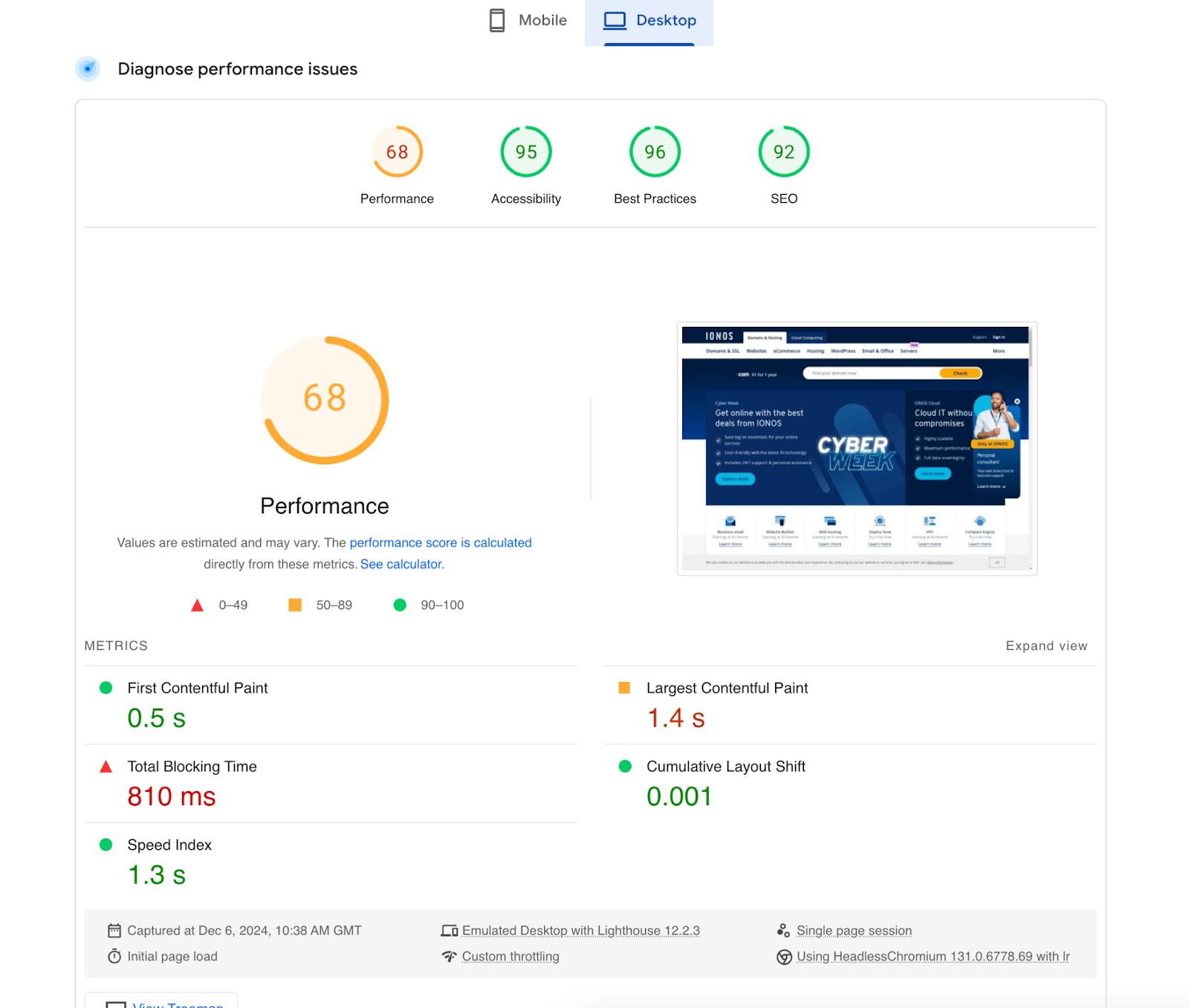Click Single page session info
The height and width of the screenshot is (1008, 1189).
pos(854,931)
